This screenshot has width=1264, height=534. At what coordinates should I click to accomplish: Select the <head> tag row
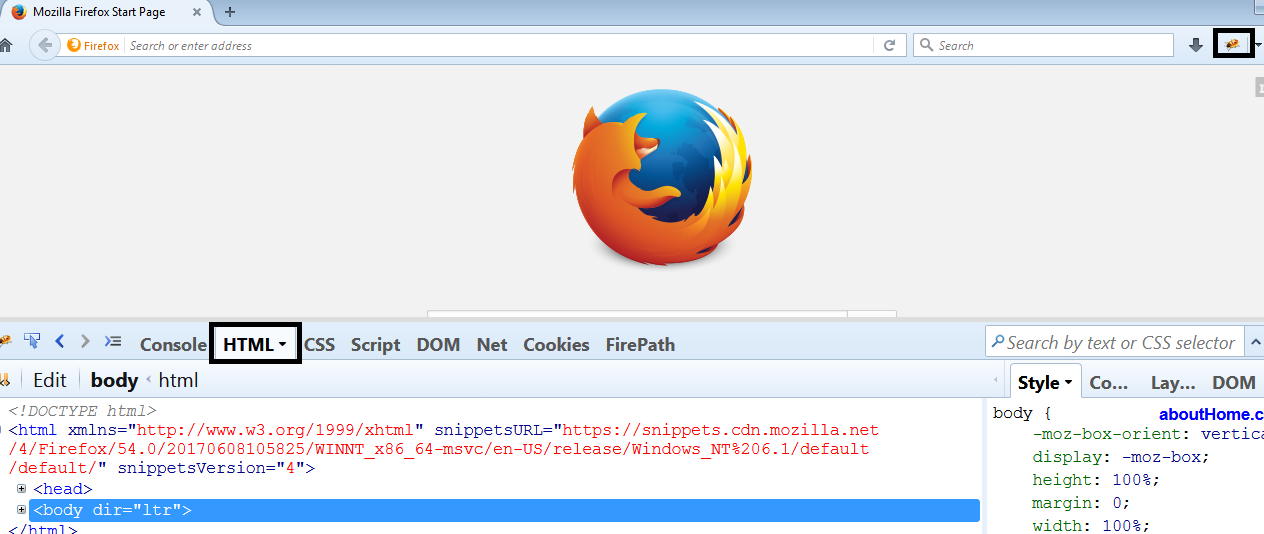(62, 489)
